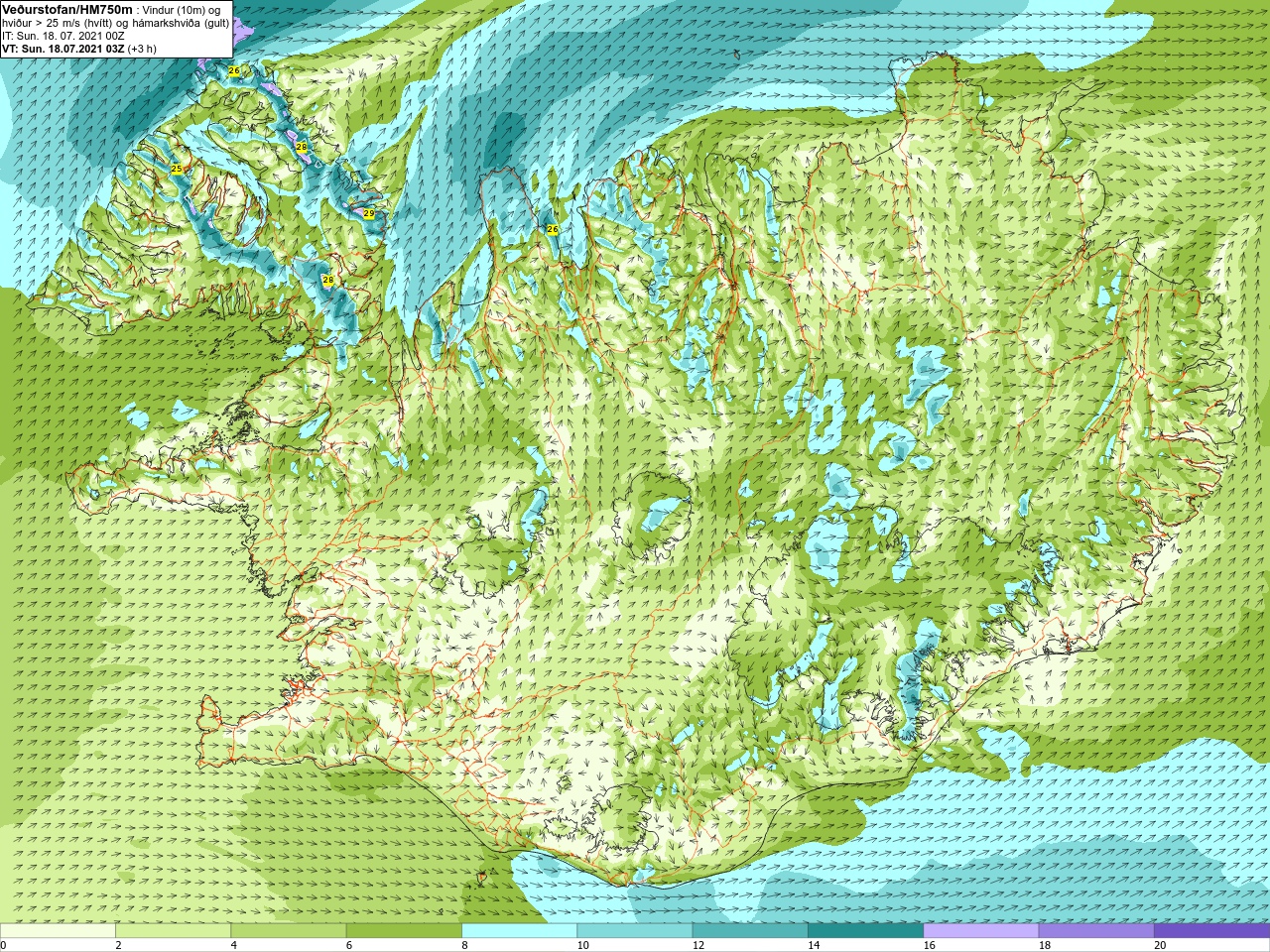Click the 'hviður > 25 m/s' legend line
The width and height of the screenshot is (1270, 952).
[115, 23]
